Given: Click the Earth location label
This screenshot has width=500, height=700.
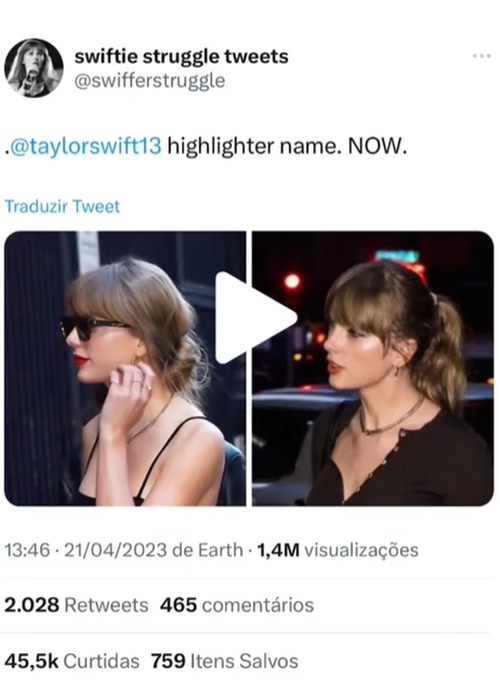Looking at the screenshot, I should pyautogui.click(x=221, y=550).
